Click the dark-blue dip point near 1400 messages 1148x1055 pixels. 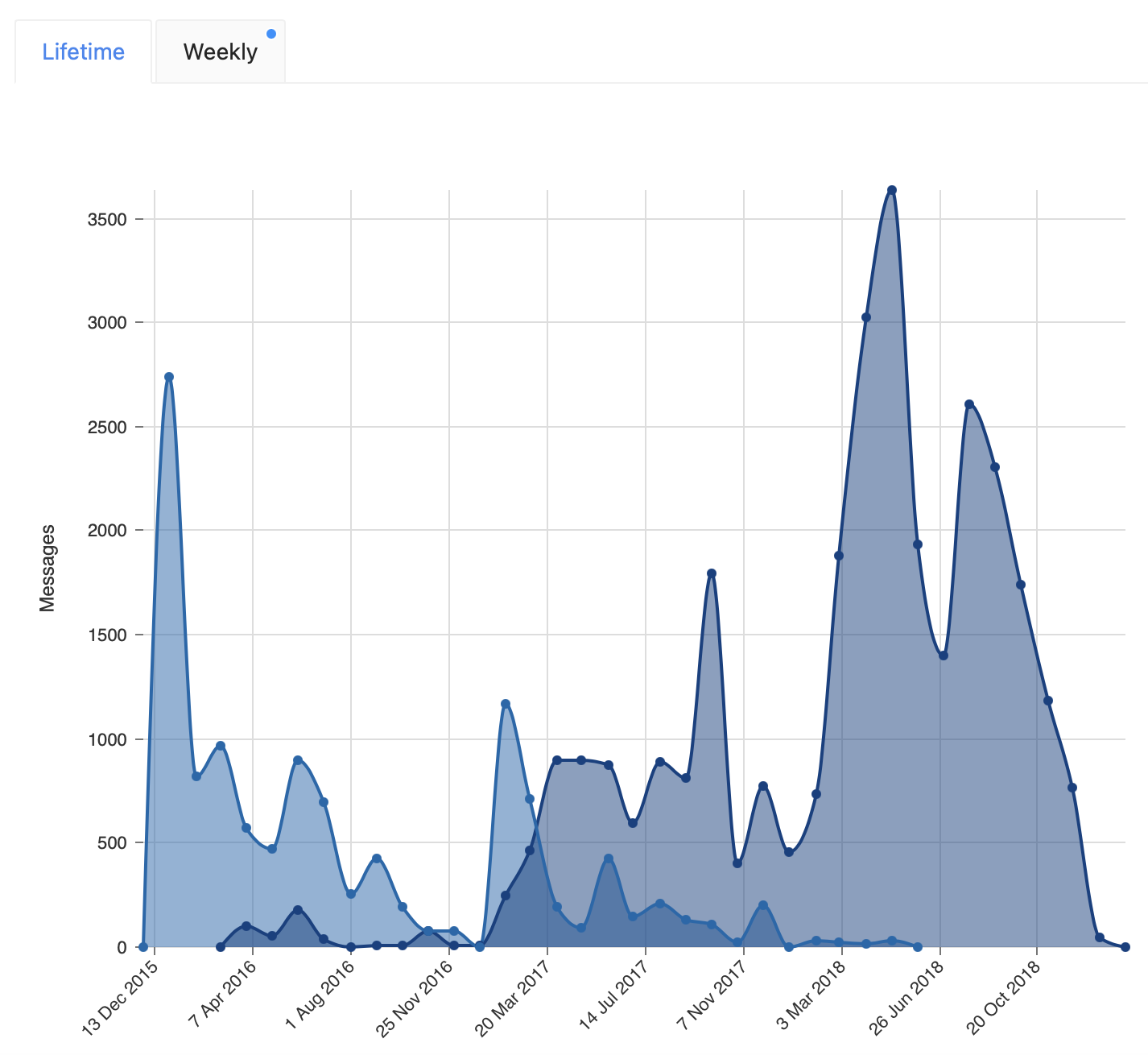point(944,656)
